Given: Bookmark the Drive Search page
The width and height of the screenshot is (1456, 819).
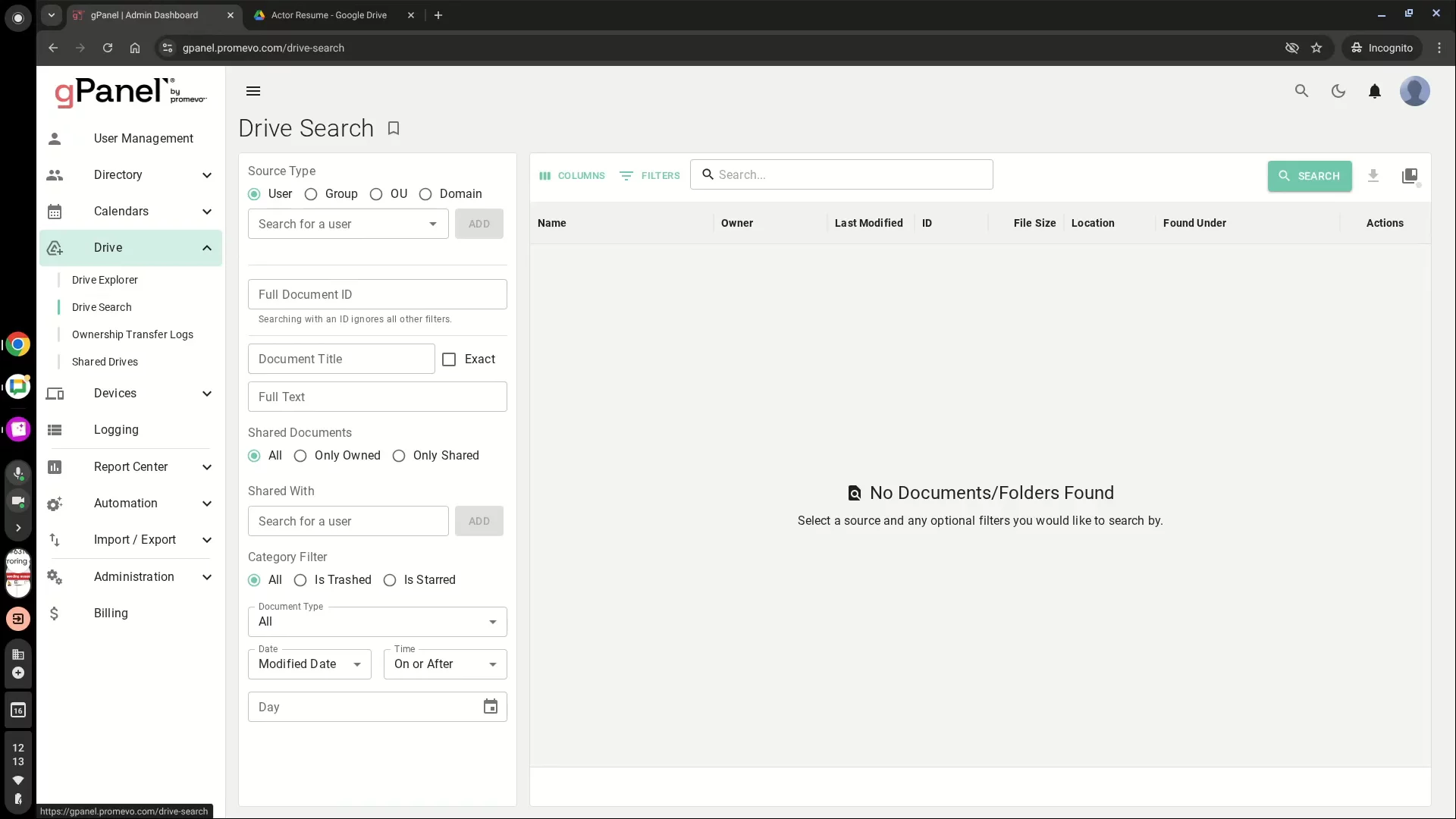Looking at the screenshot, I should pos(394,128).
